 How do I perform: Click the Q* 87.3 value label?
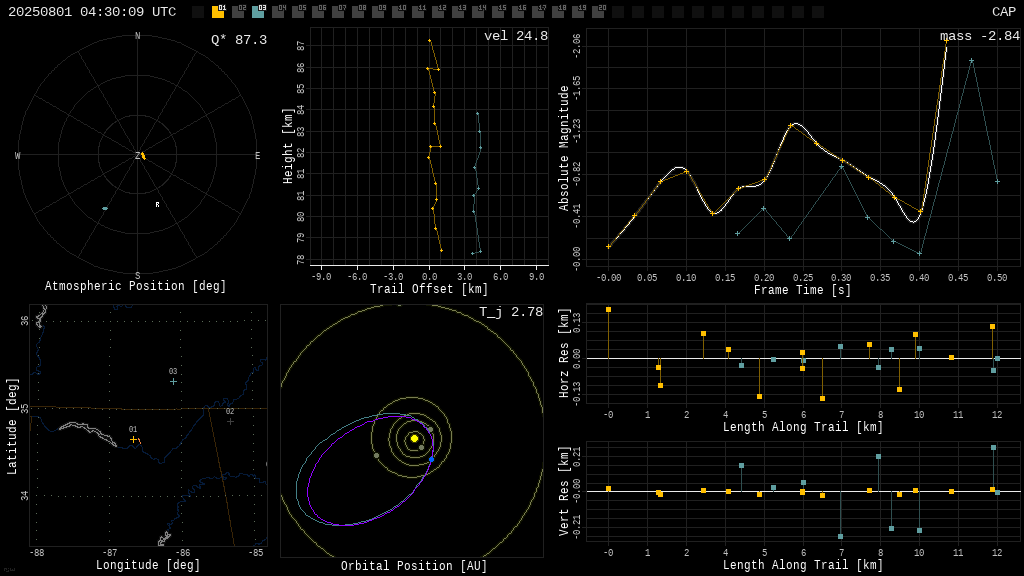click(x=239, y=40)
